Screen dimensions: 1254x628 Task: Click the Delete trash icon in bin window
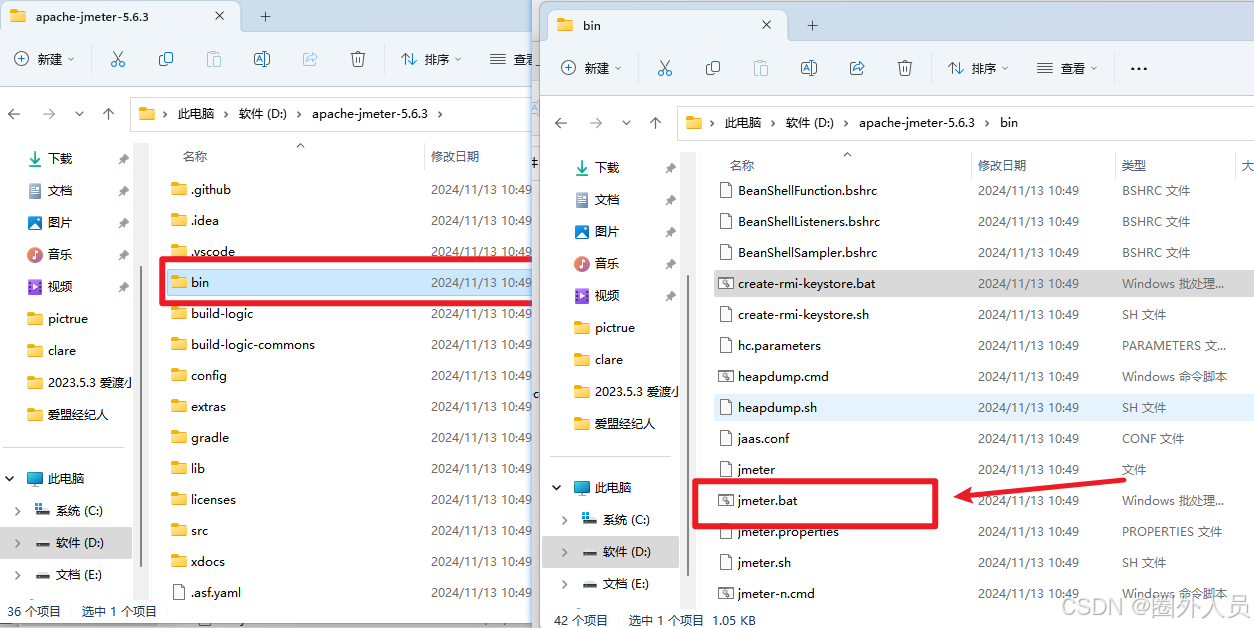click(905, 68)
